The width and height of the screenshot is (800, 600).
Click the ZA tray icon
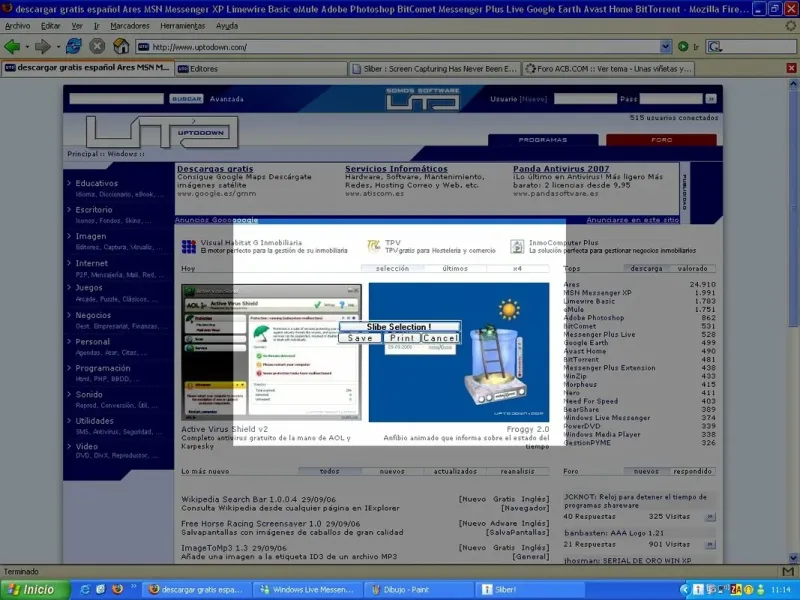click(736, 590)
